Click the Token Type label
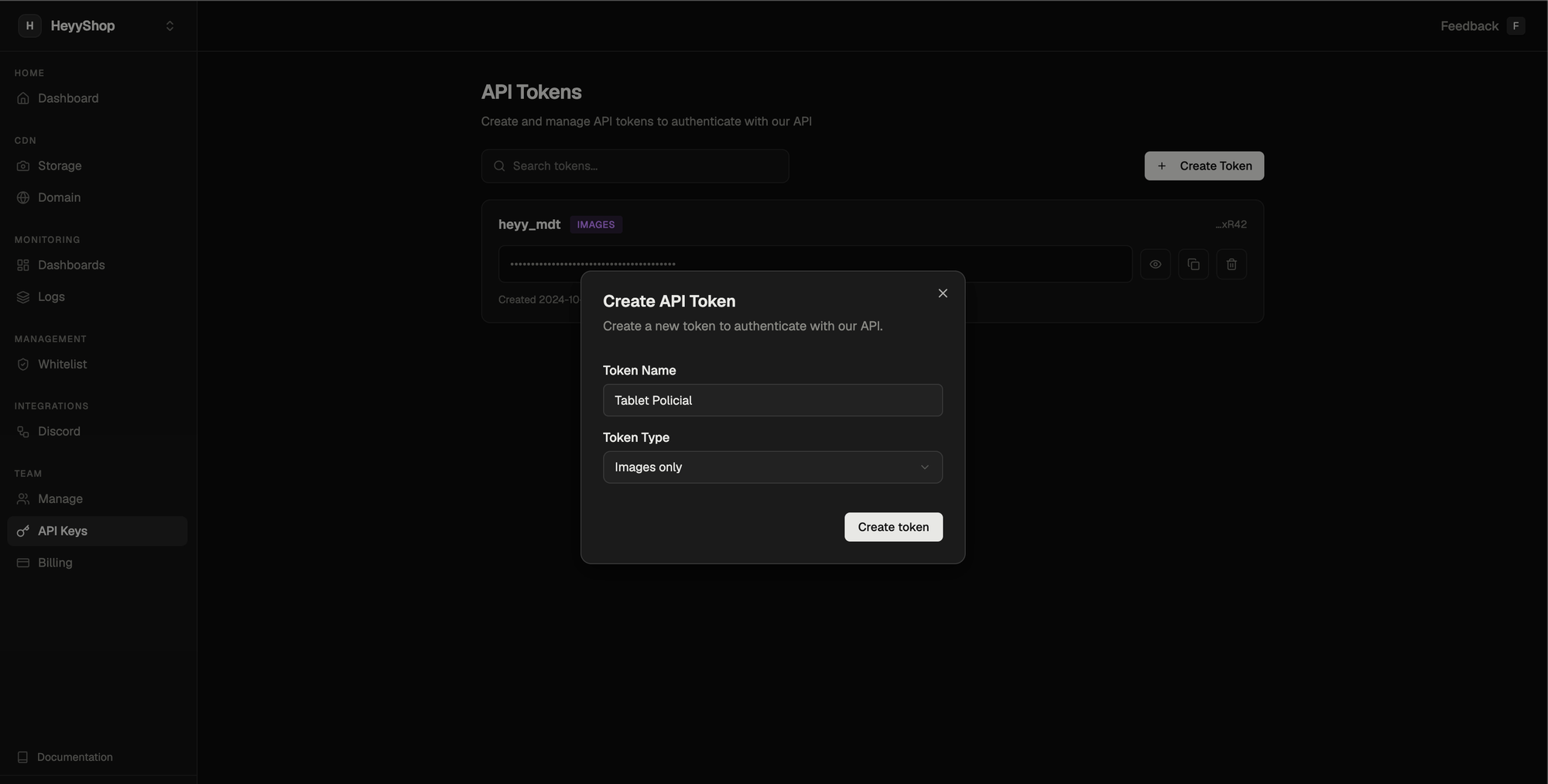Screen dimensions: 1548x784 point(636,437)
